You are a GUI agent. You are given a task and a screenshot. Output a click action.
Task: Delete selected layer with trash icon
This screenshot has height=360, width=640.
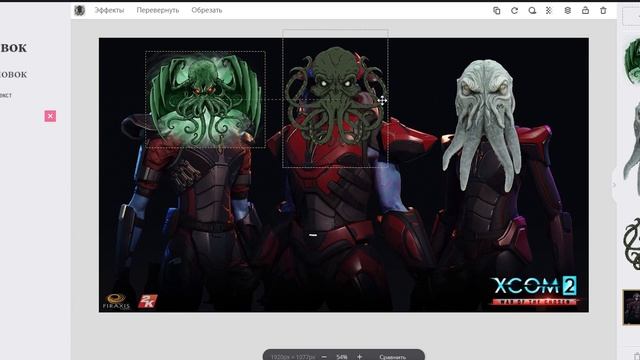tap(603, 11)
